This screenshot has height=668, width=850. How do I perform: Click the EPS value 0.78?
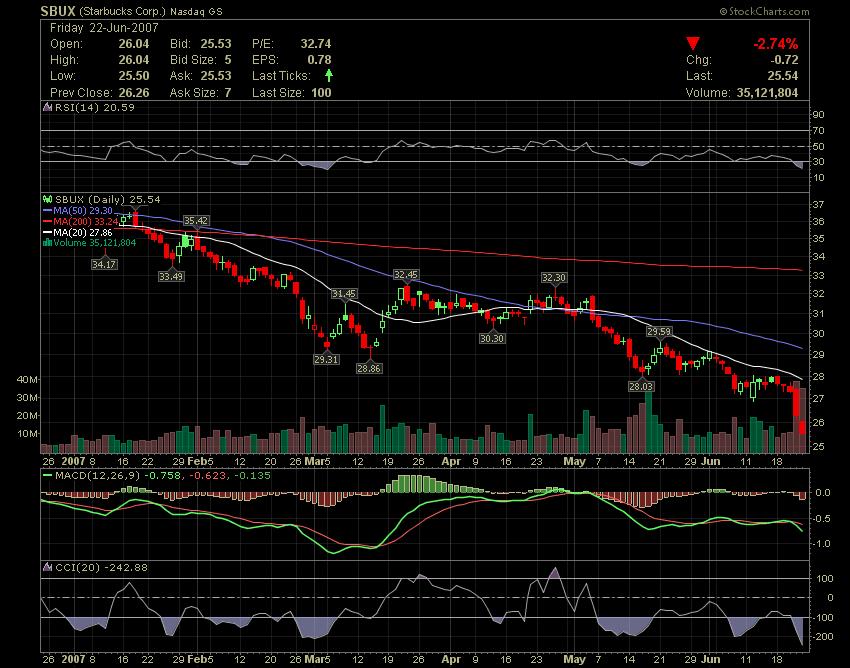click(319, 60)
